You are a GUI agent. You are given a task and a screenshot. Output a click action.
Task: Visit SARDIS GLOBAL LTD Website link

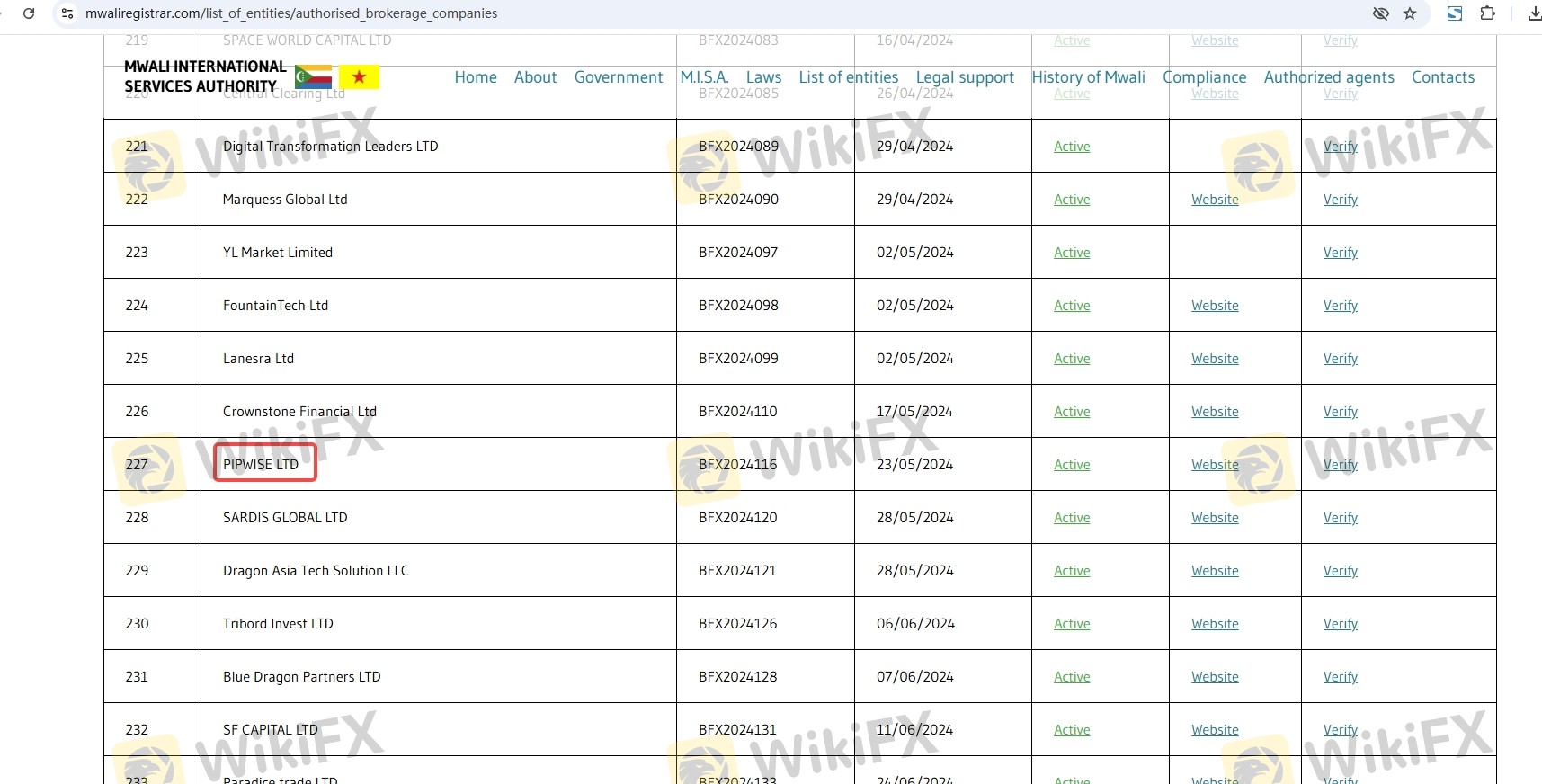pyautogui.click(x=1215, y=518)
